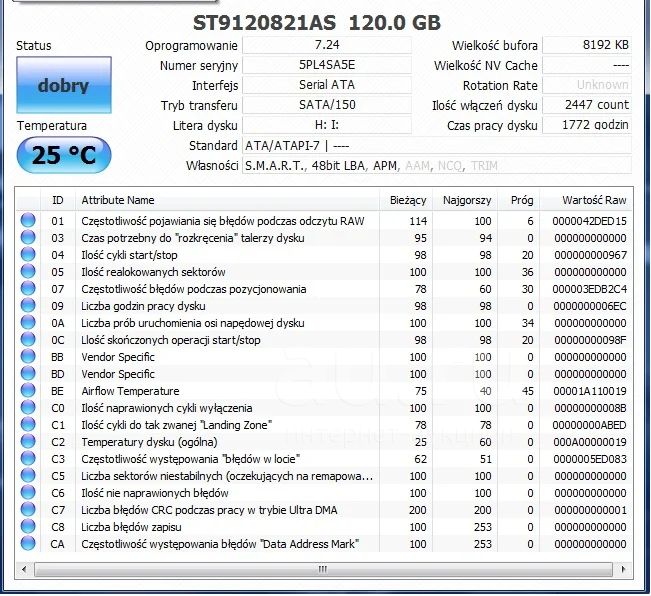Click the Status label above health button
This screenshot has height=596, width=651.
(x=34, y=46)
